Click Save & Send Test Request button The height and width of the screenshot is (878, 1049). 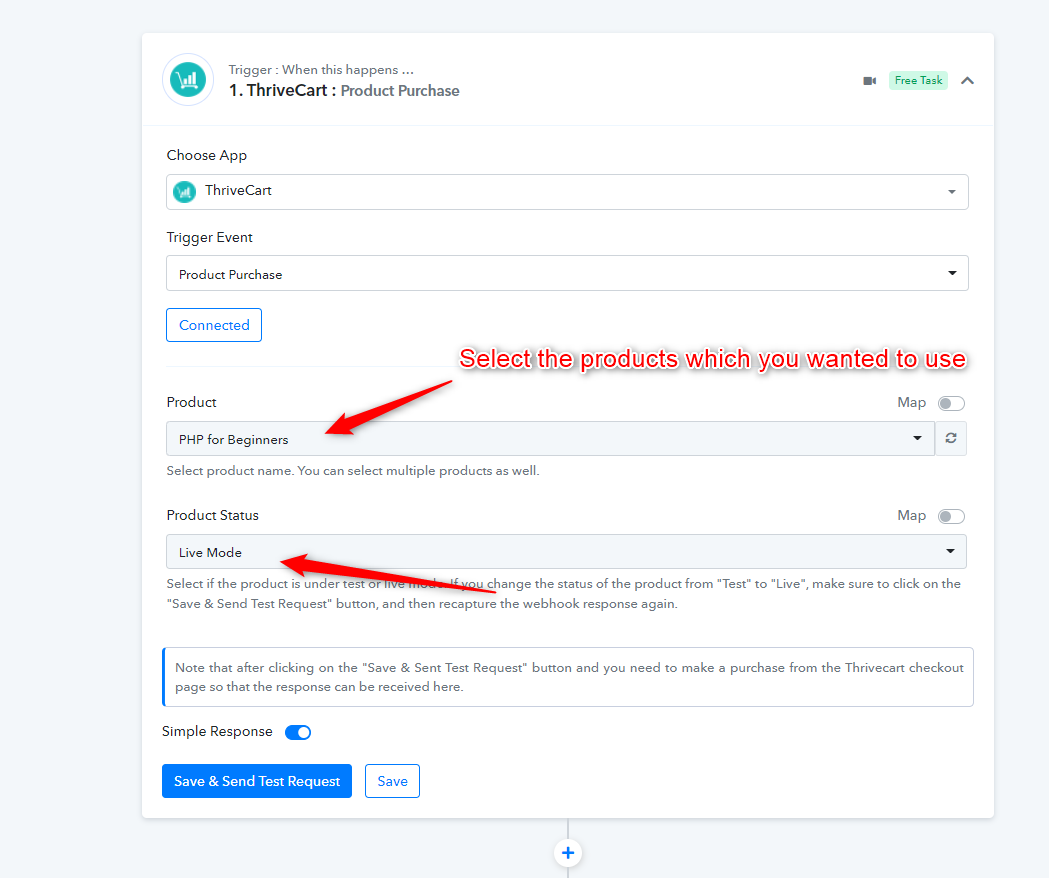click(x=257, y=781)
